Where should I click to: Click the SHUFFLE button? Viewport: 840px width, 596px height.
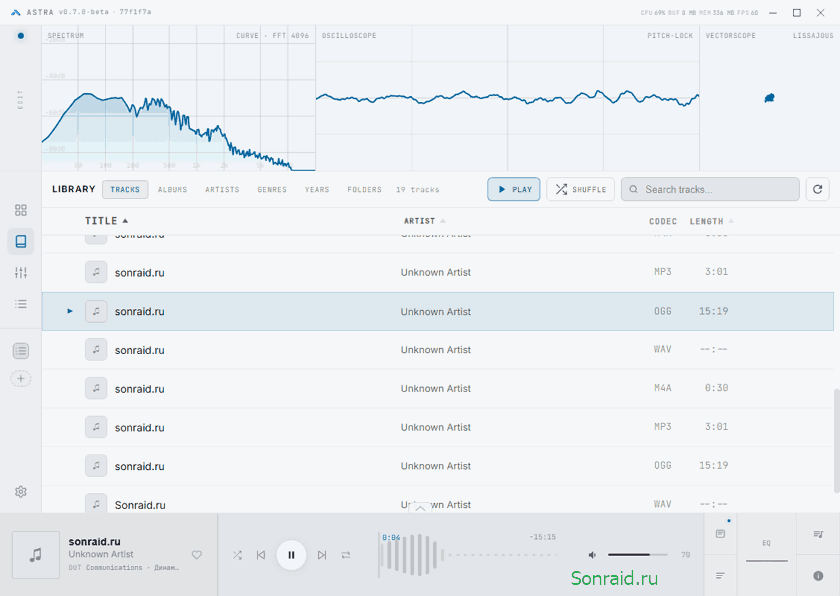[x=580, y=189]
